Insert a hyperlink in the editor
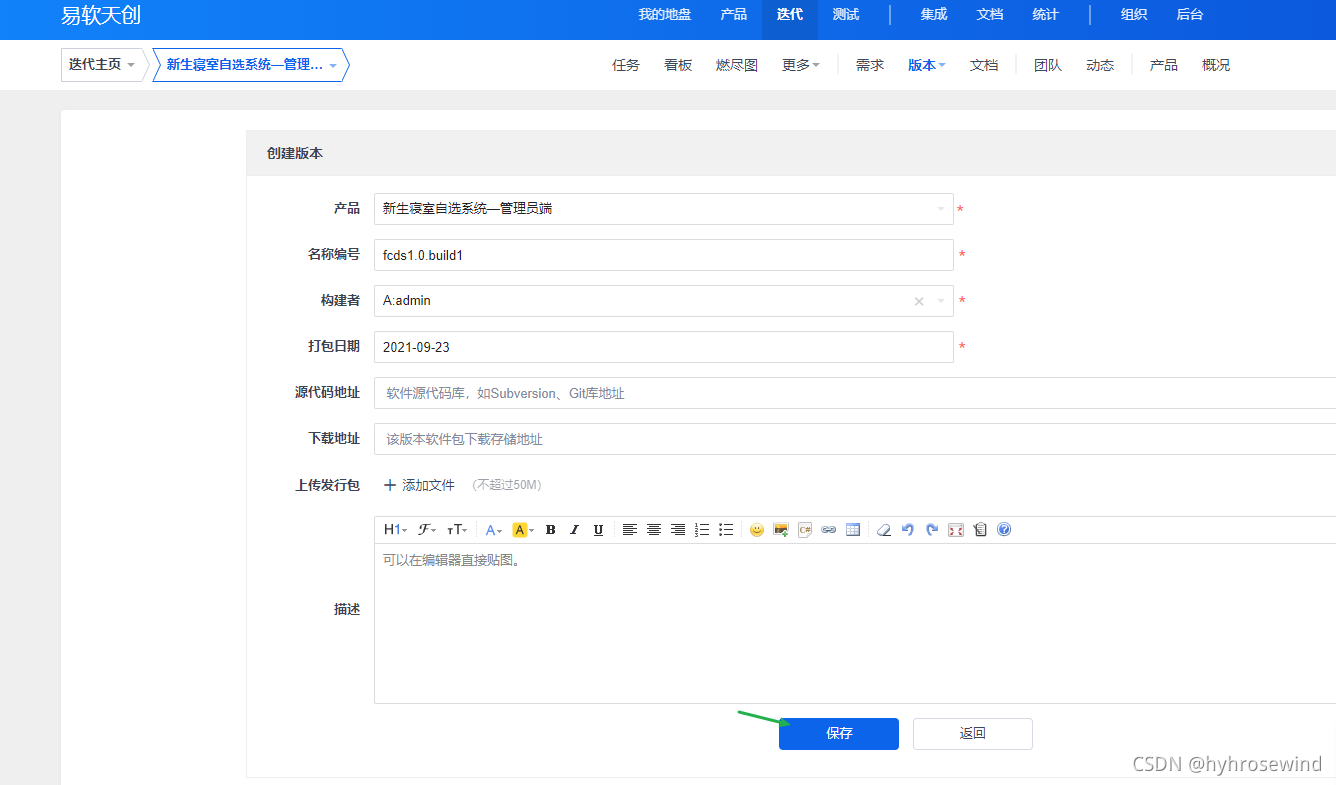Image resolution: width=1336 pixels, height=785 pixels. [x=829, y=530]
